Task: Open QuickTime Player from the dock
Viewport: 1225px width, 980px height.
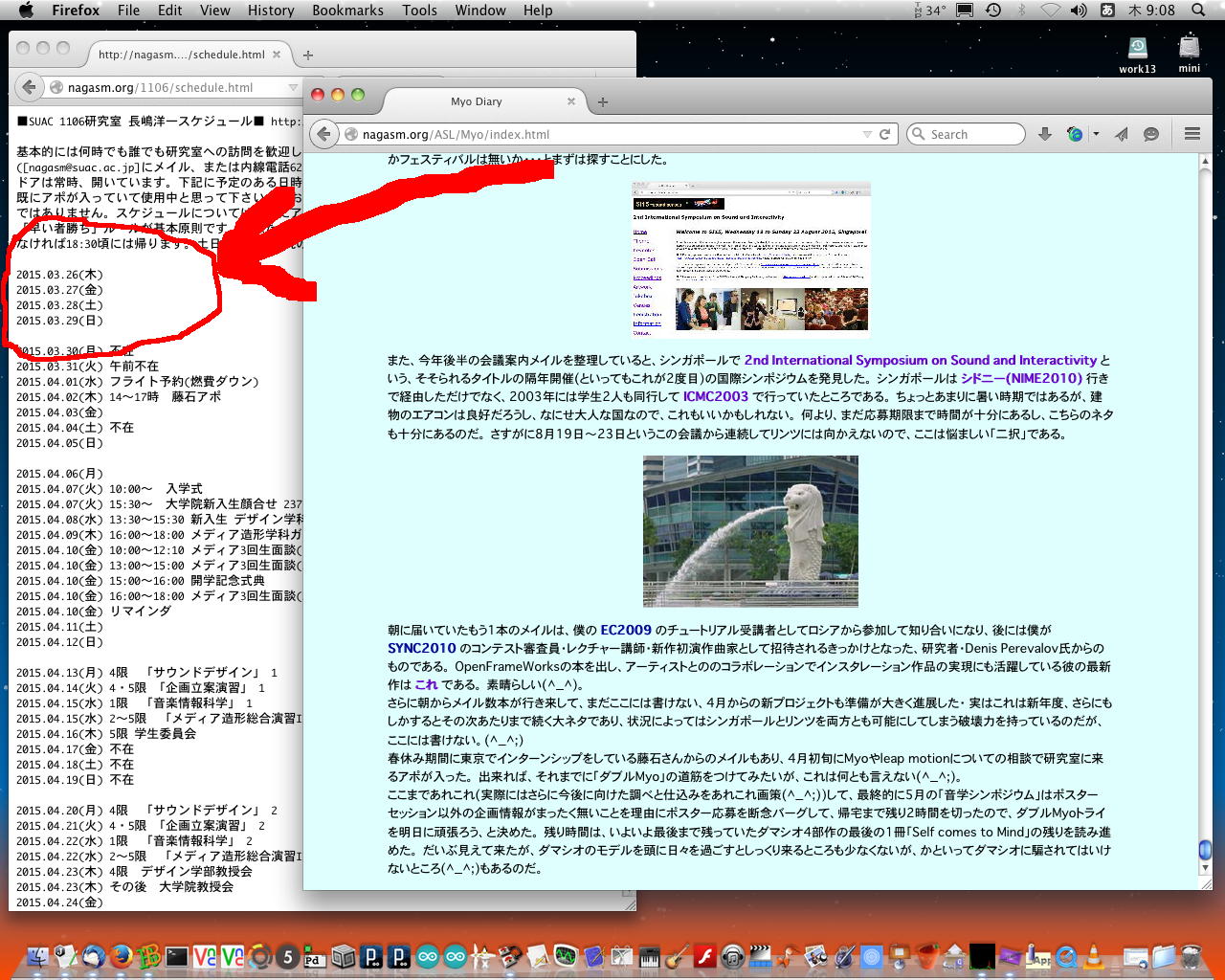Action: tap(1066, 957)
